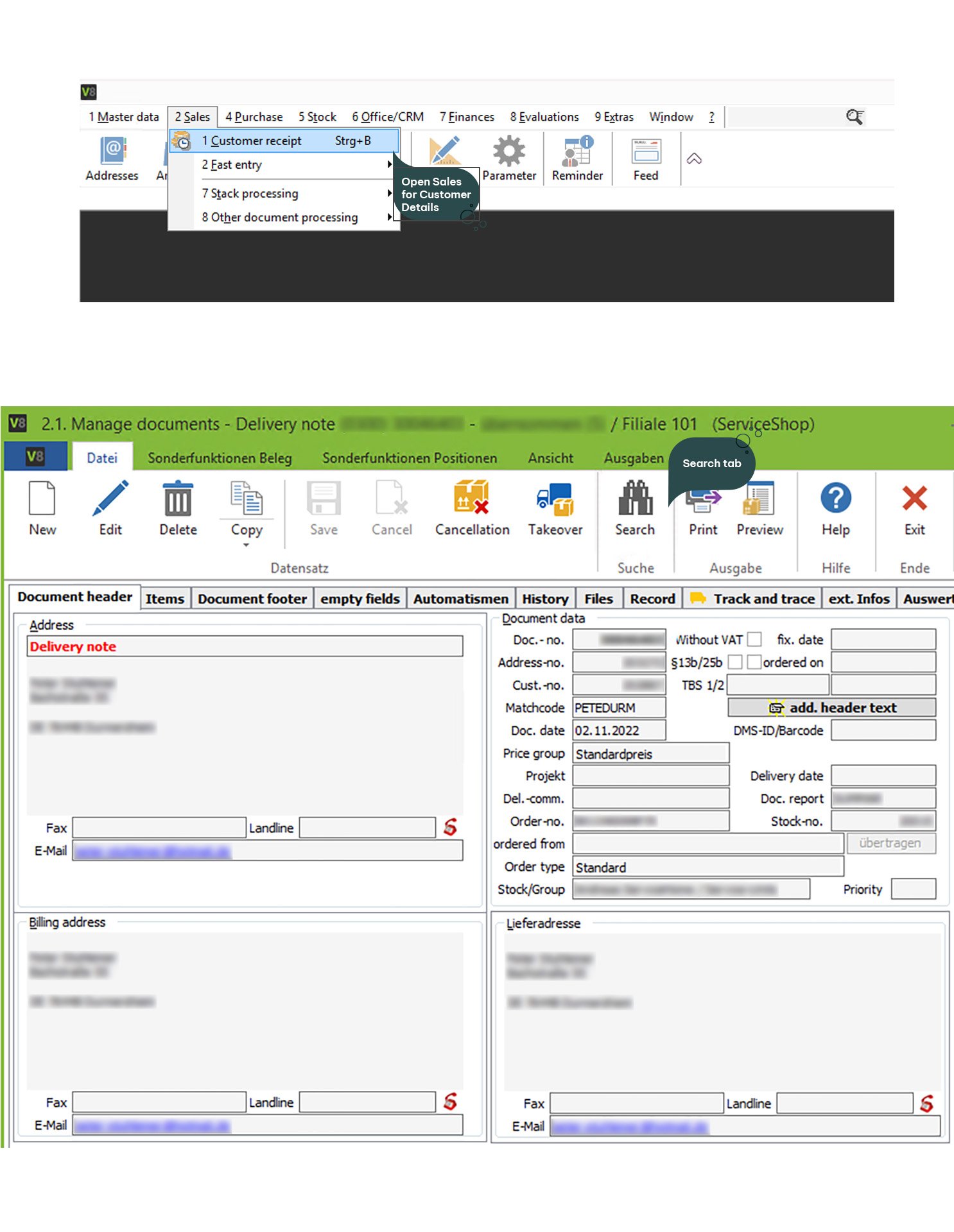Click the add. header text button

click(x=831, y=708)
